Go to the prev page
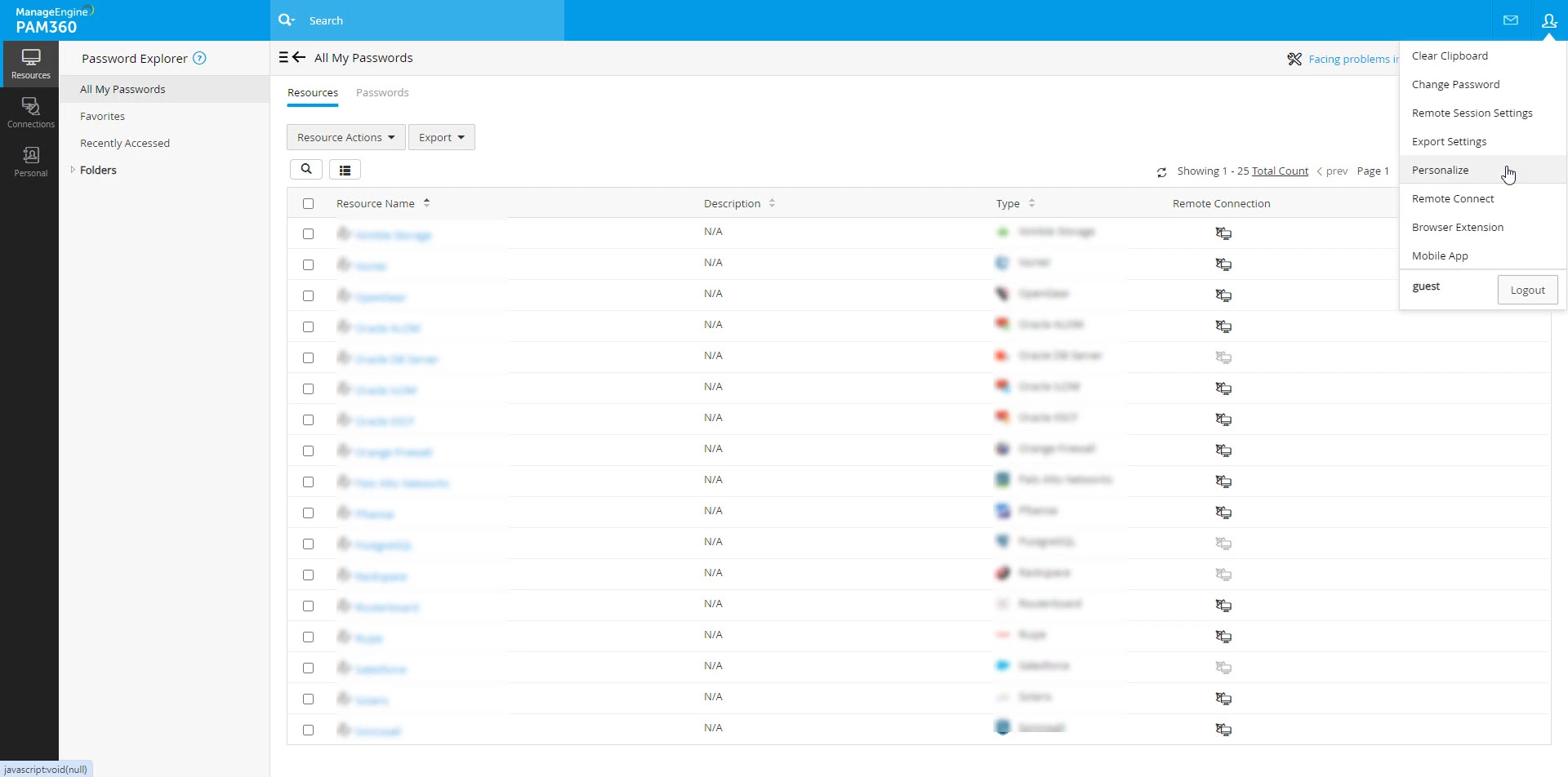The height and width of the screenshot is (777, 1568). click(1332, 171)
